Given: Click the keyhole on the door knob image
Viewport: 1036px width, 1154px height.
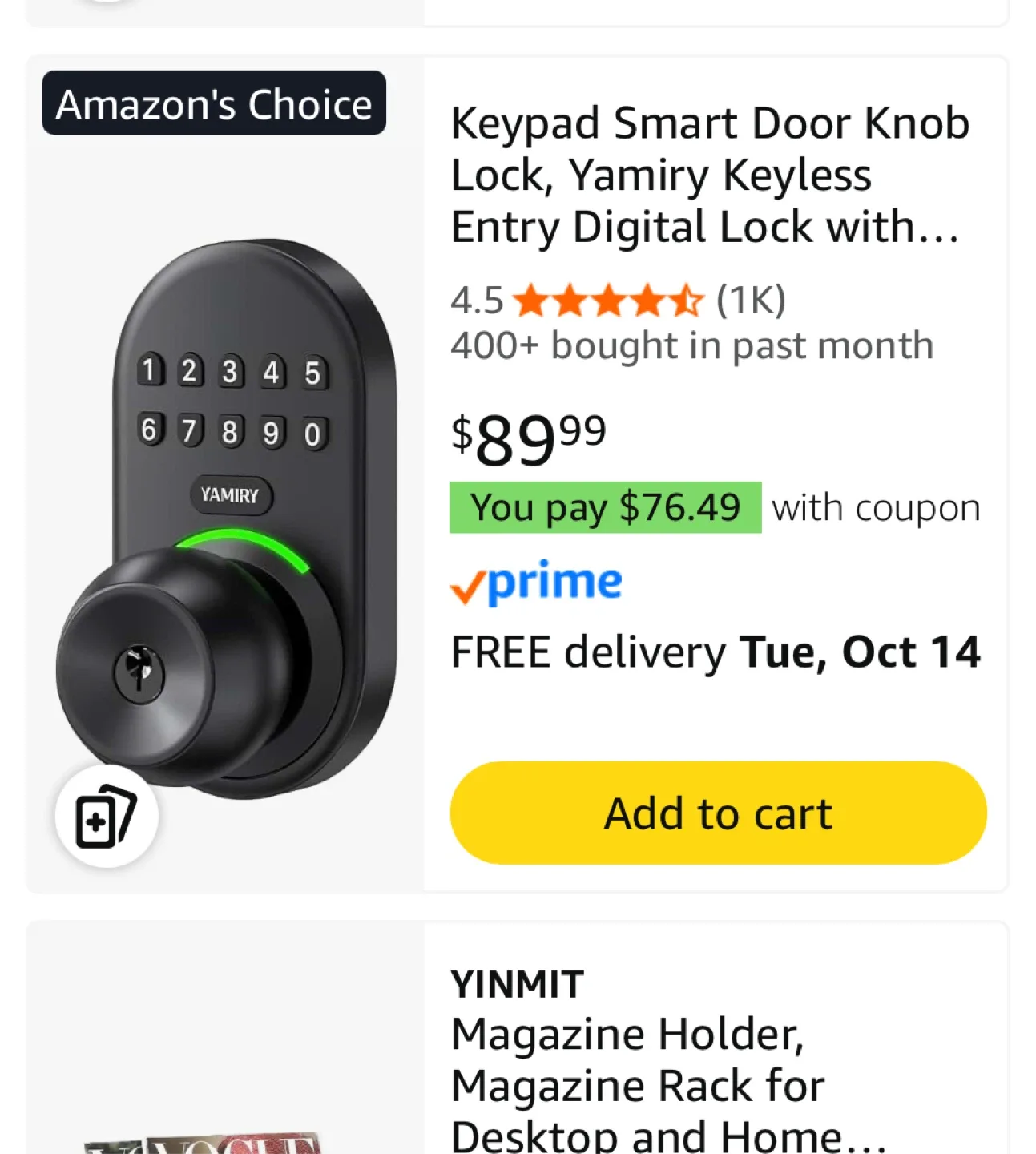Looking at the screenshot, I should tap(139, 668).
